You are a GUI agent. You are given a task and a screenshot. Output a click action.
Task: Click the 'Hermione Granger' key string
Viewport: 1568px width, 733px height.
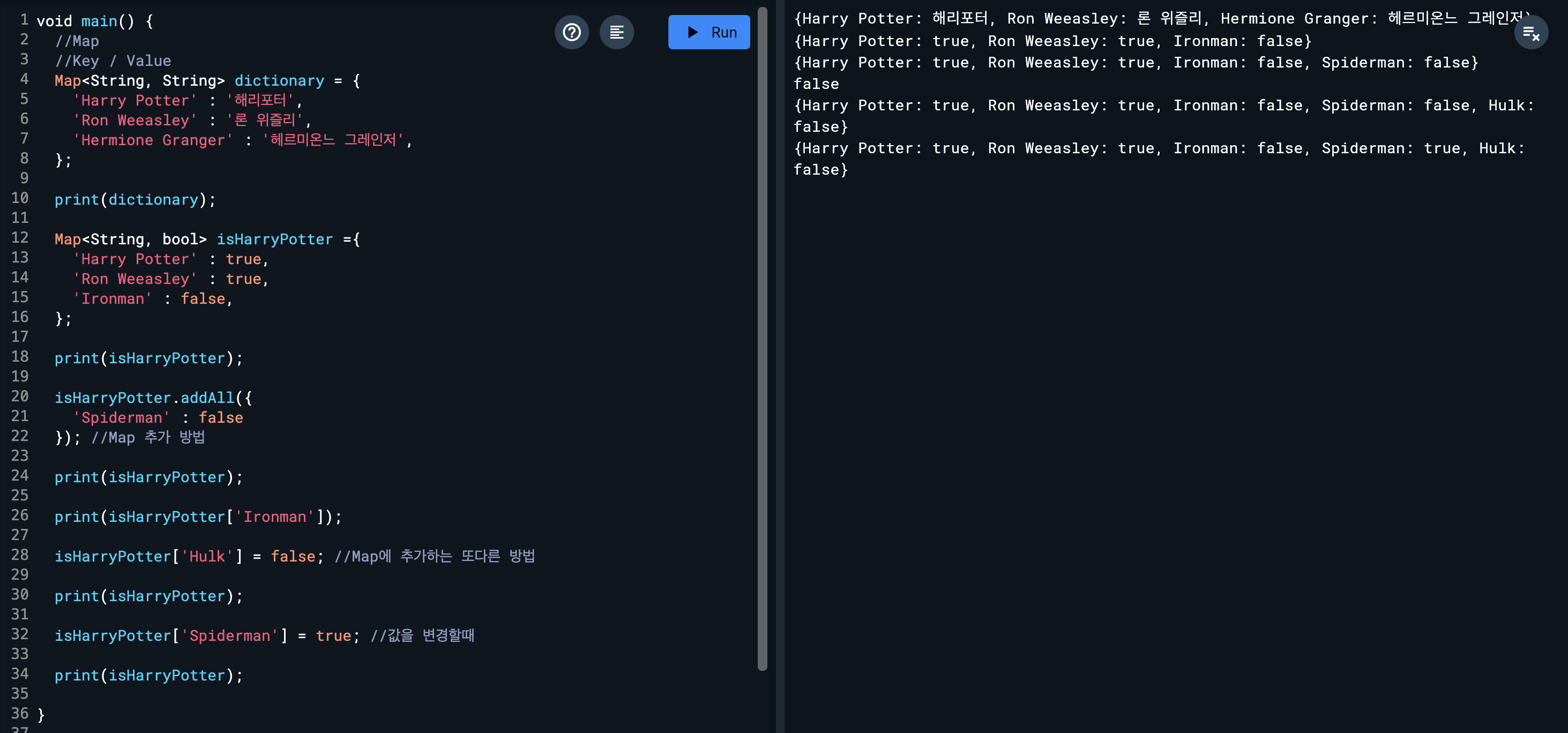(x=153, y=140)
